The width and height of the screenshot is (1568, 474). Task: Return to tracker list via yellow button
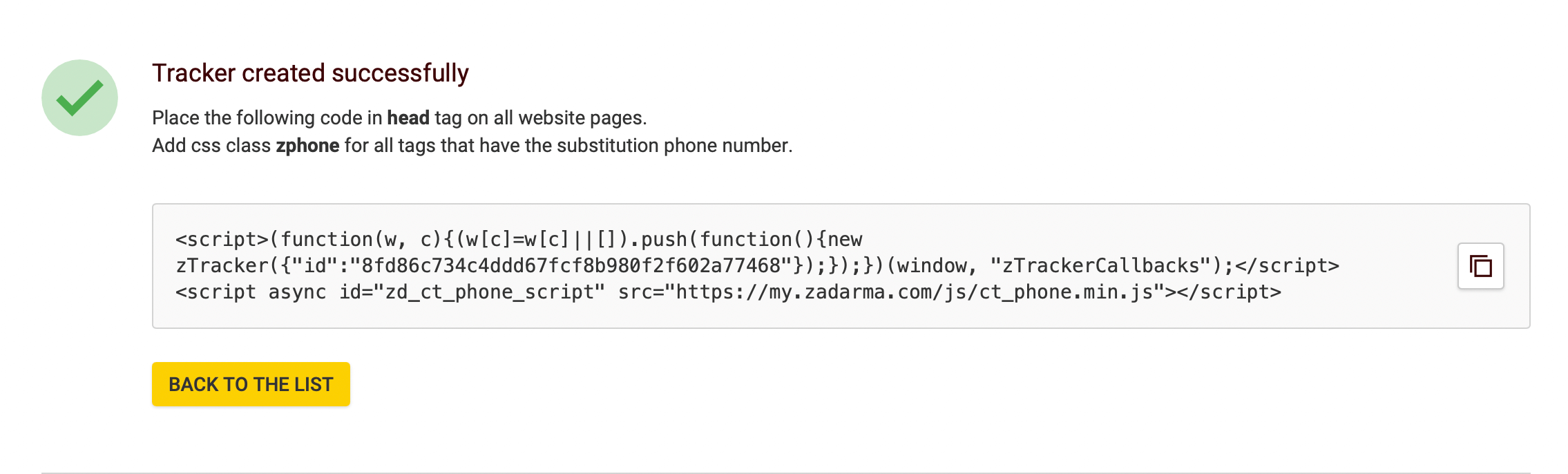[251, 383]
